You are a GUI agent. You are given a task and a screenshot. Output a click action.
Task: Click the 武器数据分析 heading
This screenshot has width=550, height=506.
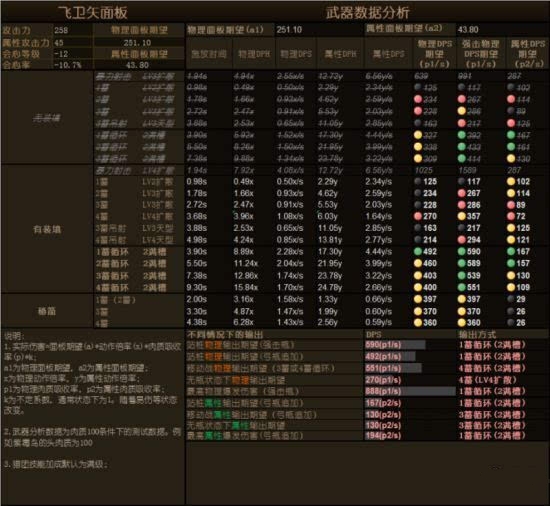point(368,13)
